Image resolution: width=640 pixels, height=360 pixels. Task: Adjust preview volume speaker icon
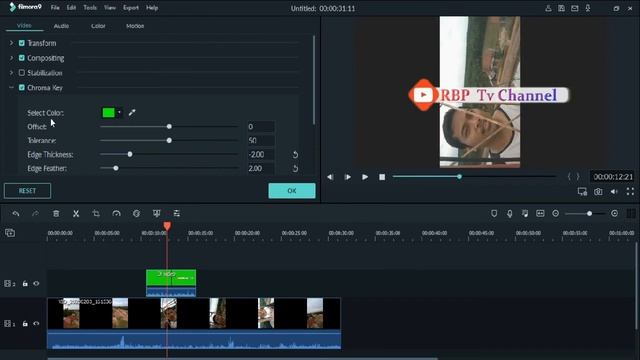tap(614, 191)
